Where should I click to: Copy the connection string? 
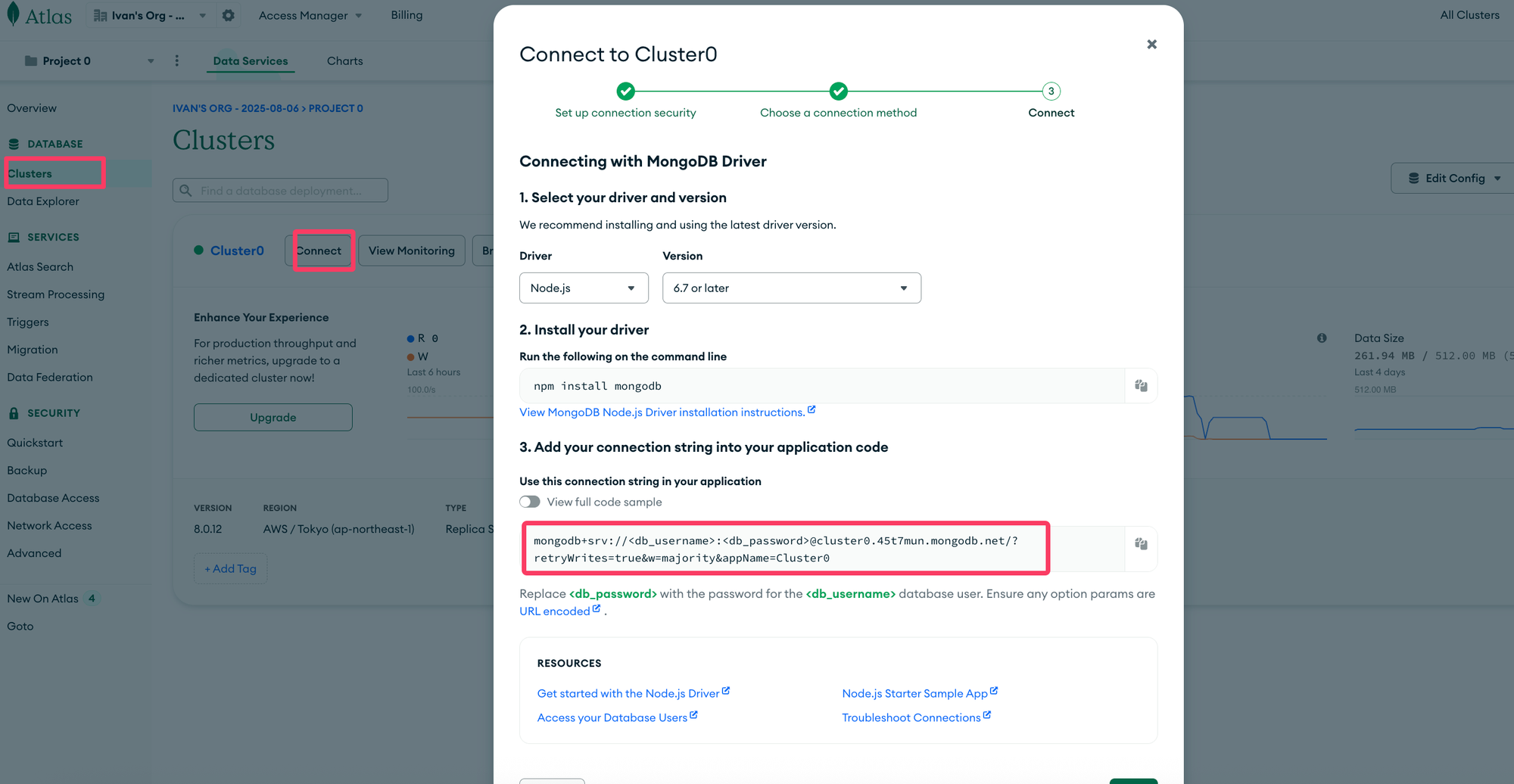click(1141, 543)
